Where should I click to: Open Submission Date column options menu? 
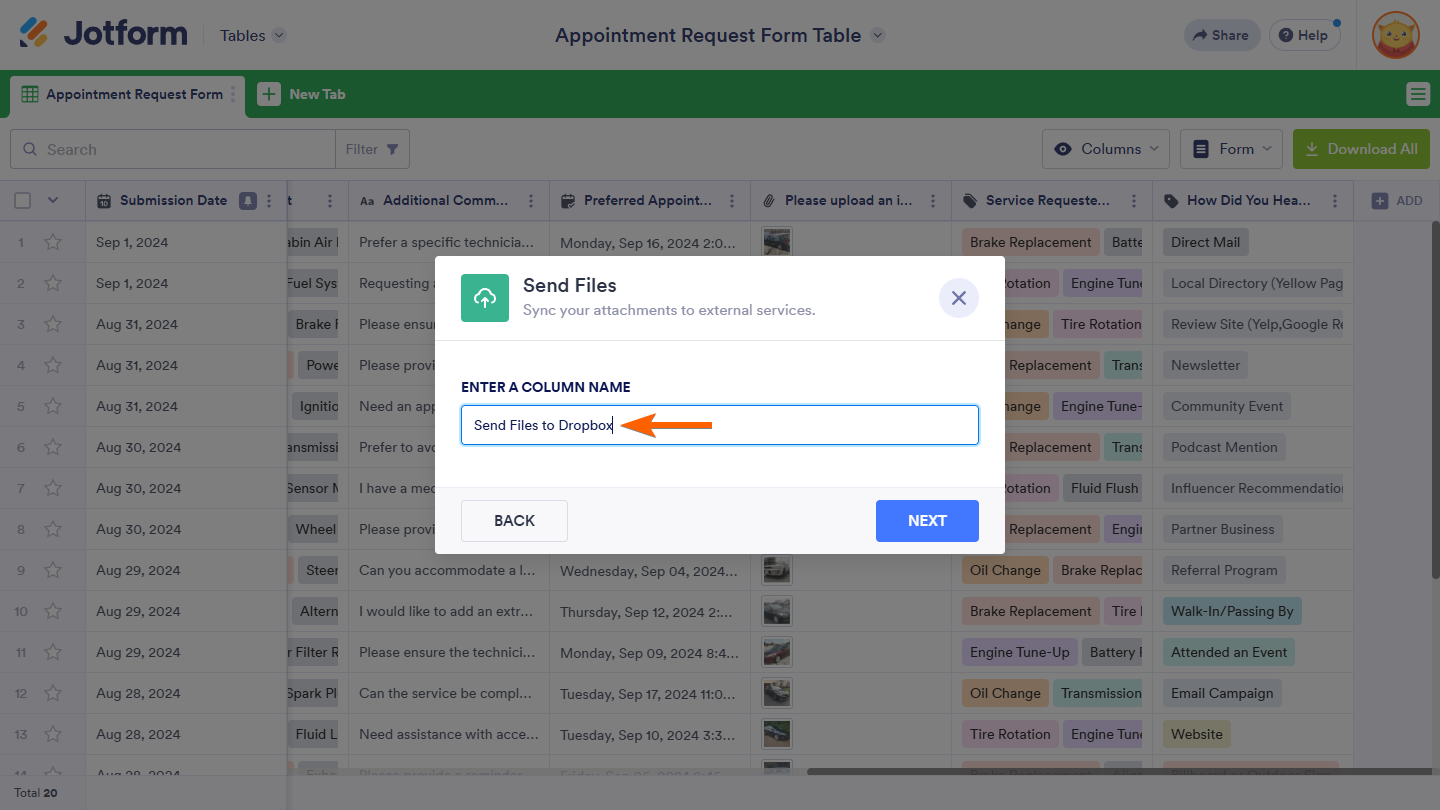(269, 200)
